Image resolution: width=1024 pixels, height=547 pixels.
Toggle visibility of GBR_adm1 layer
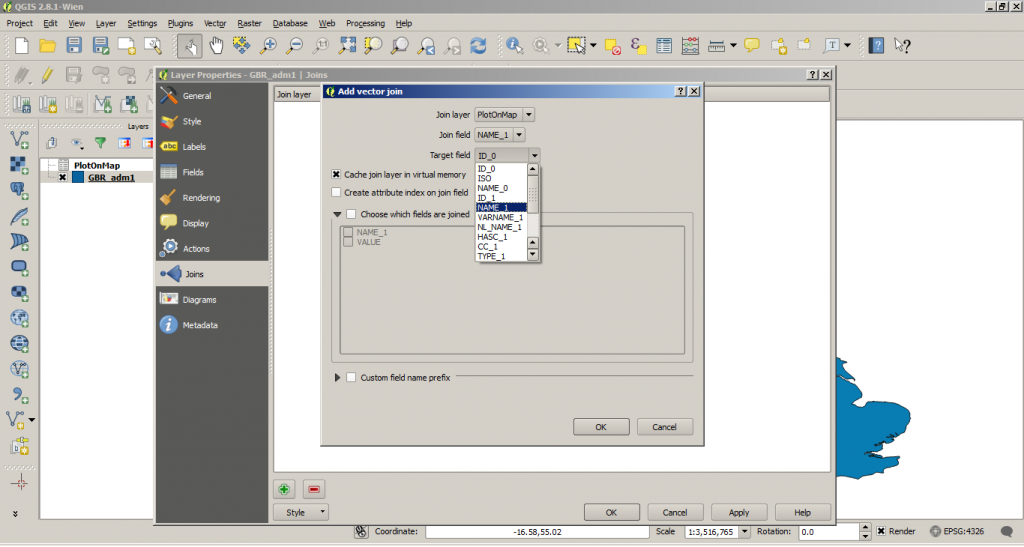[x=63, y=178]
